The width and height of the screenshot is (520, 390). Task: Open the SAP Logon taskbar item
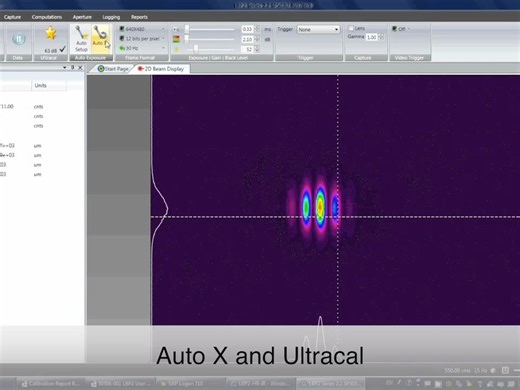(x=191, y=383)
